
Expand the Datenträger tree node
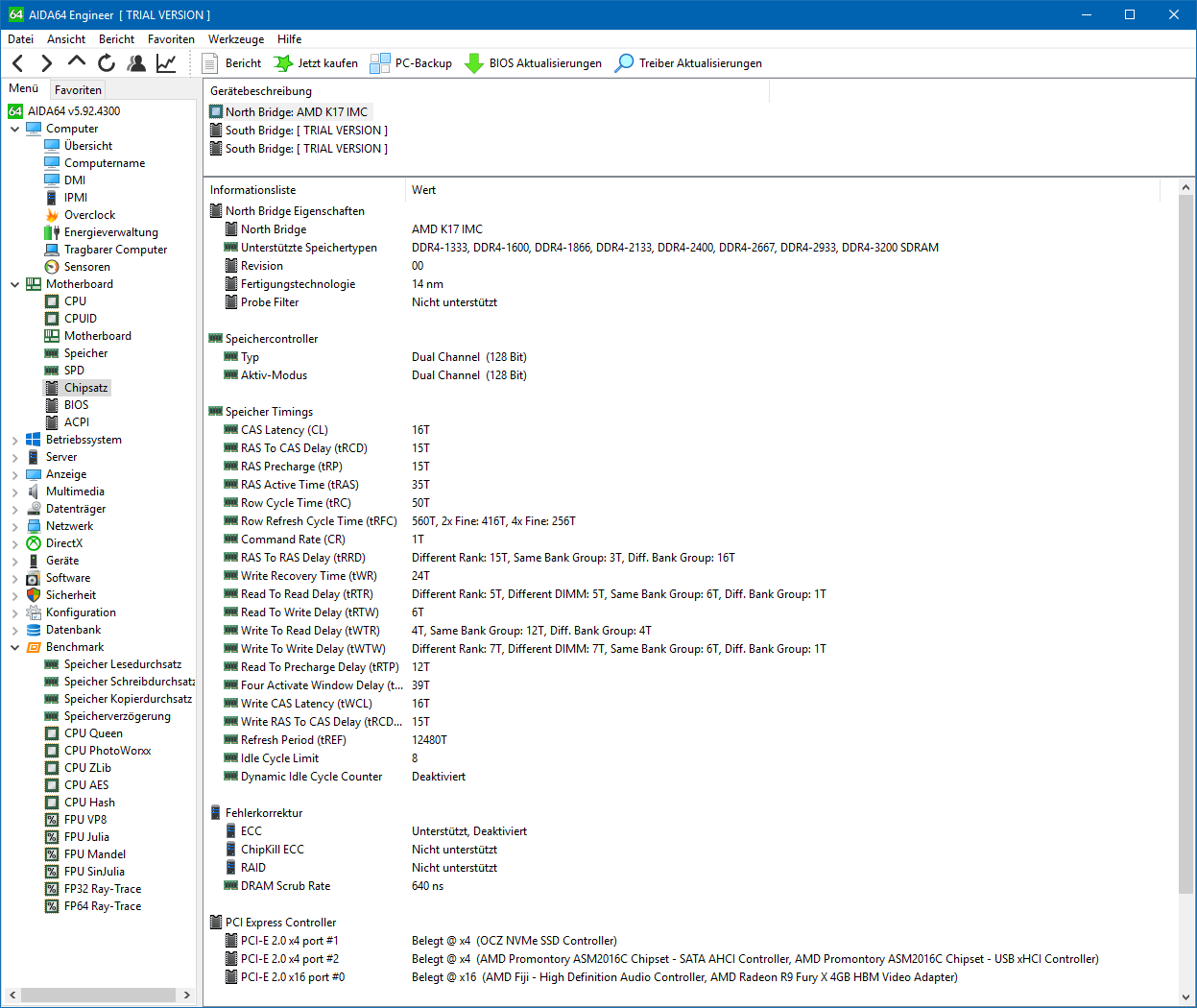click(14, 509)
